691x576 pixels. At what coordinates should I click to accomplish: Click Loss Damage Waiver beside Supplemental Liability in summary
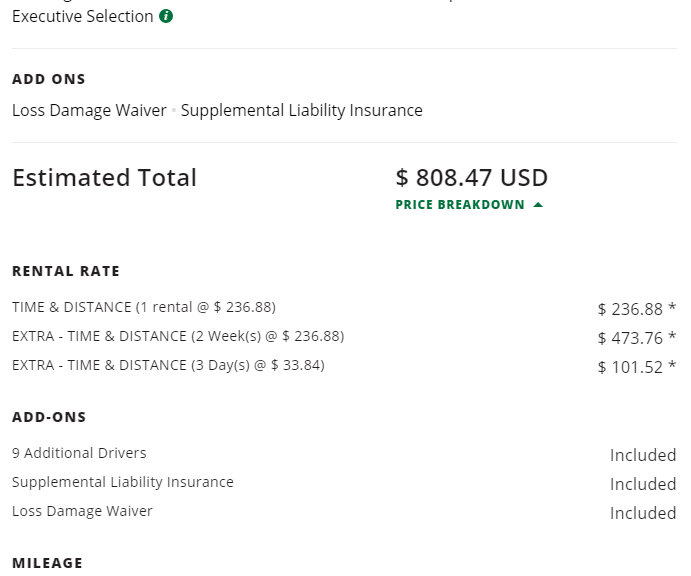[x=89, y=110]
